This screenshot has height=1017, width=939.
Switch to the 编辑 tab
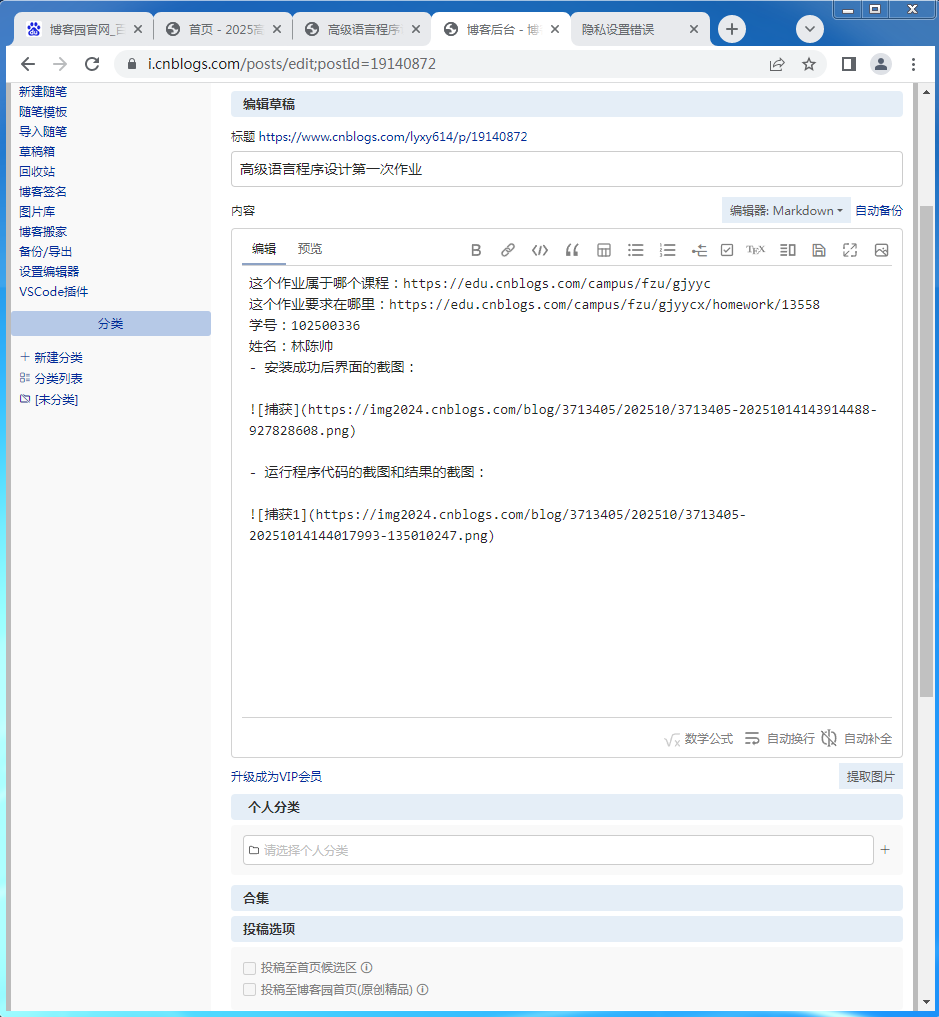point(264,249)
